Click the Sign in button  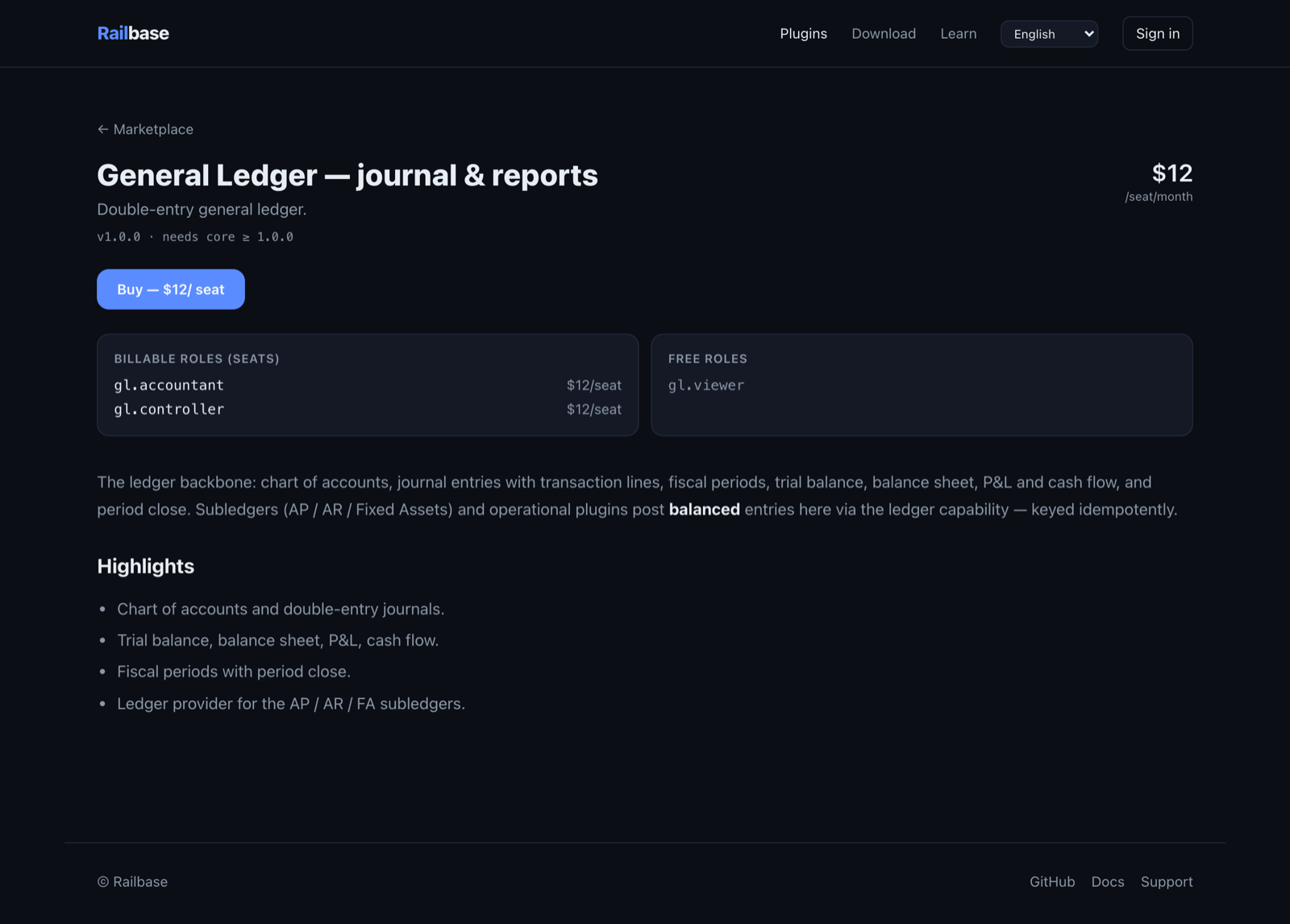point(1157,33)
